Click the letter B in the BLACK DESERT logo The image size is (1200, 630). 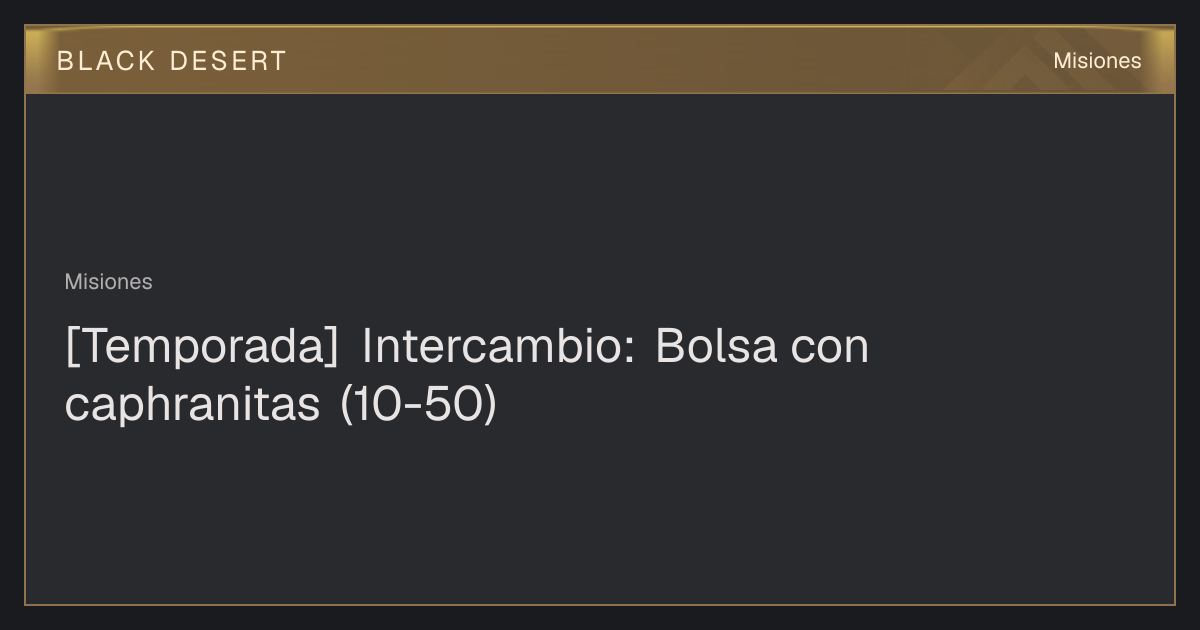pos(64,61)
